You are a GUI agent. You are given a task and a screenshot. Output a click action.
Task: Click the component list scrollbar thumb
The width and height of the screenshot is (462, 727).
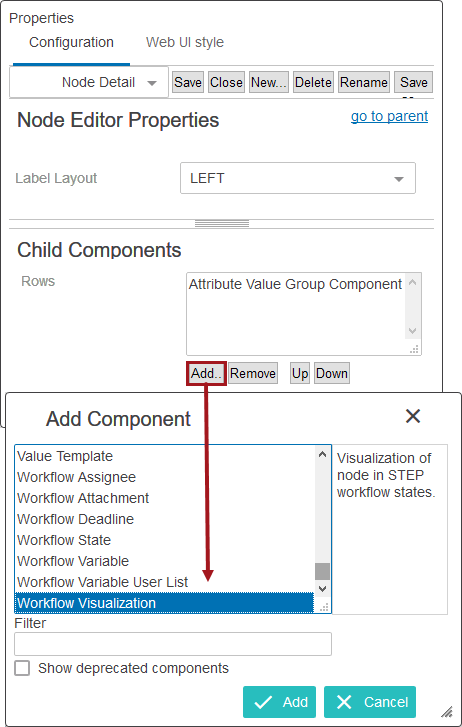coord(322,571)
